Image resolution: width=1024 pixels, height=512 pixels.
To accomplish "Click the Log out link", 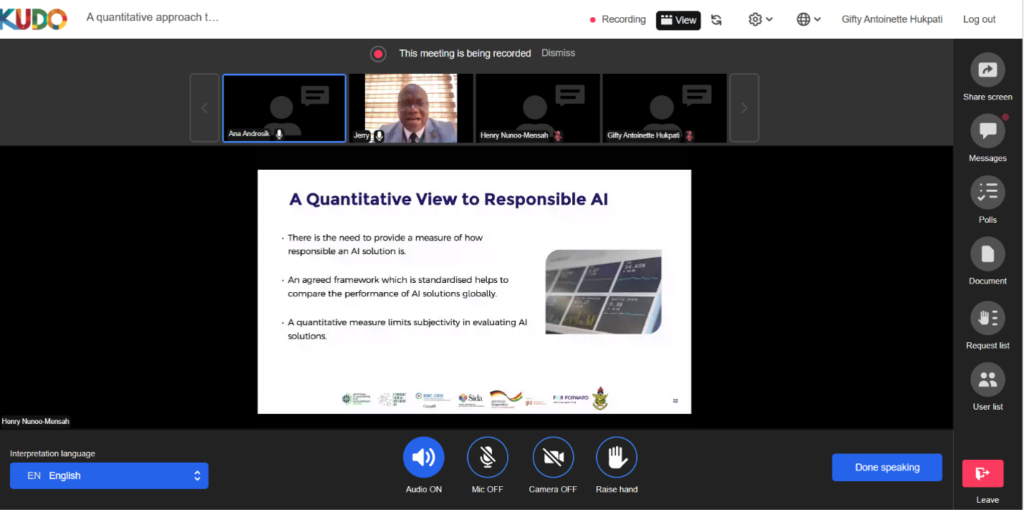I will [978, 20].
